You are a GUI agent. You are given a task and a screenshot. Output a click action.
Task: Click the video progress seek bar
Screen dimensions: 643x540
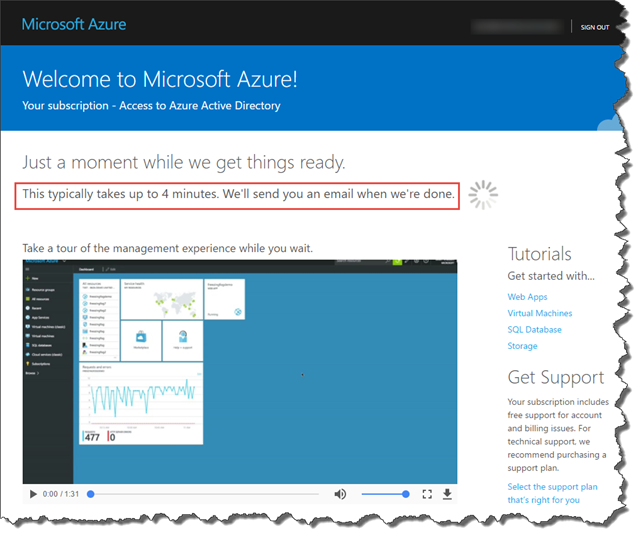point(203,494)
